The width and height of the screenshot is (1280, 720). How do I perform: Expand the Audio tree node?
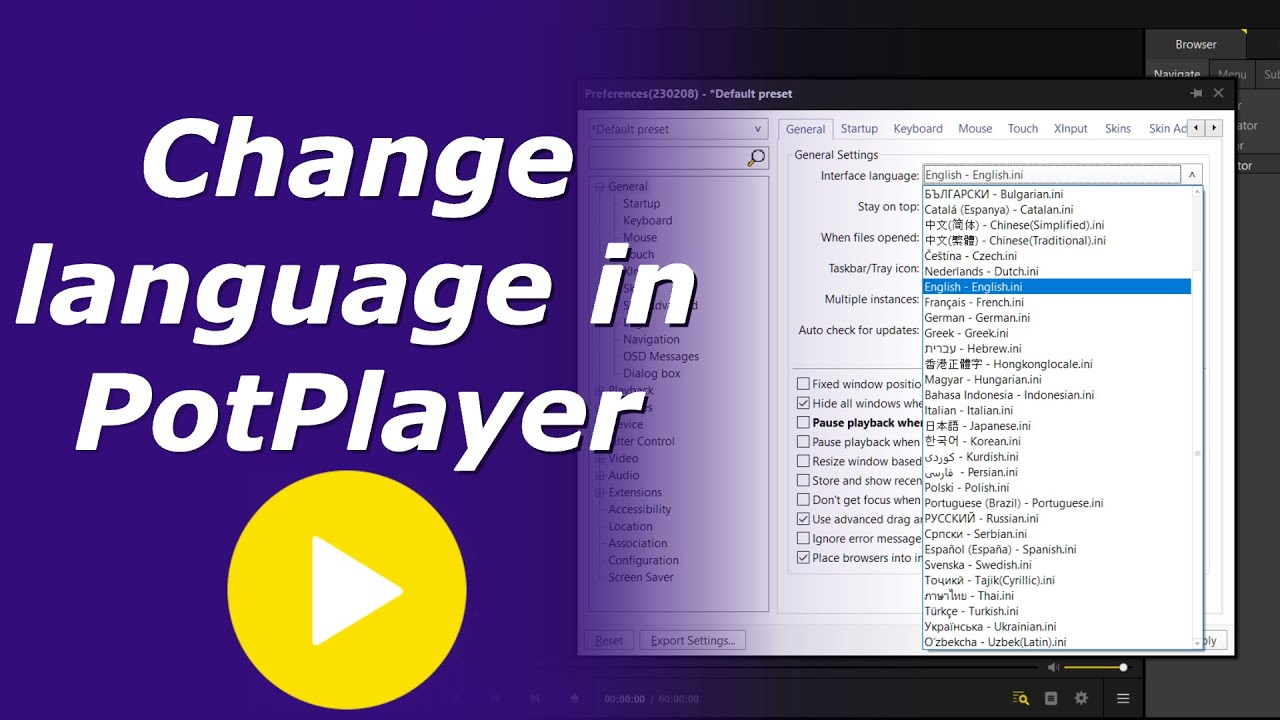[600, 475]
